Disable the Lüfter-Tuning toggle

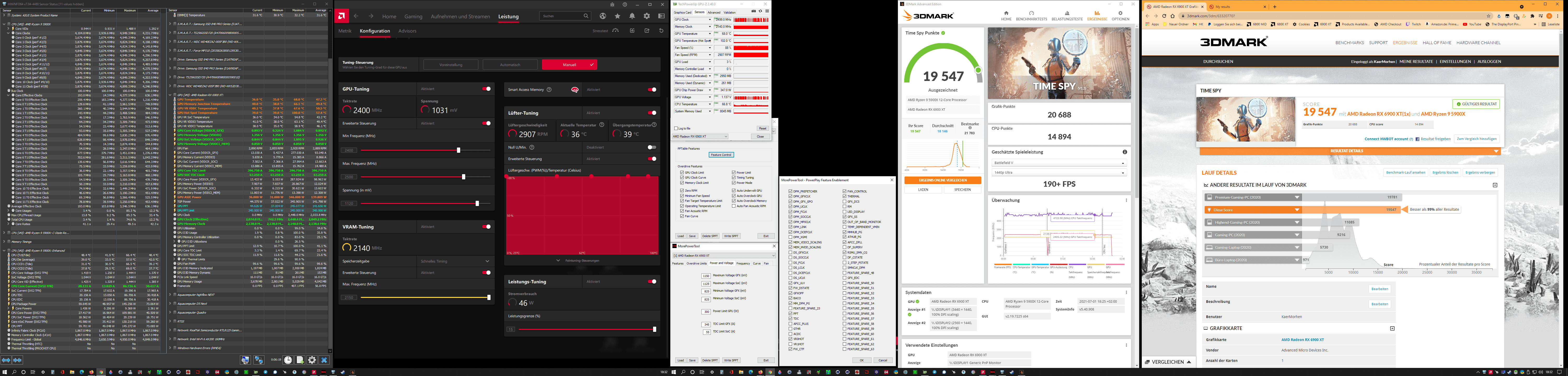point(652,113)
